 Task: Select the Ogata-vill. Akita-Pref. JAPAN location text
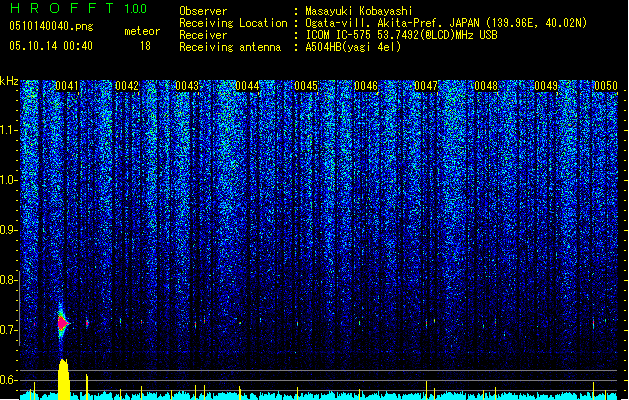pos(446,23)
